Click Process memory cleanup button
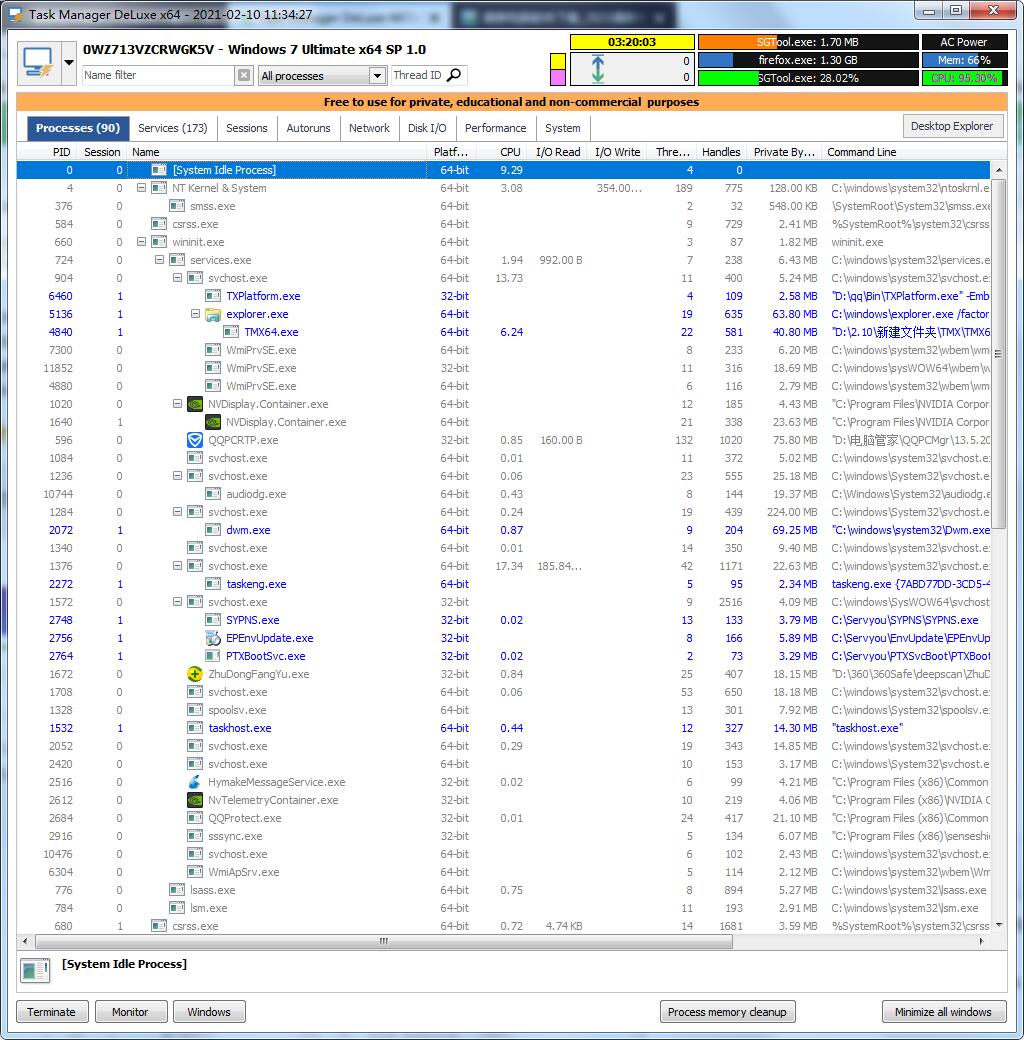The width and height of the screenshot is (1024, 1040). [728, 1012]
